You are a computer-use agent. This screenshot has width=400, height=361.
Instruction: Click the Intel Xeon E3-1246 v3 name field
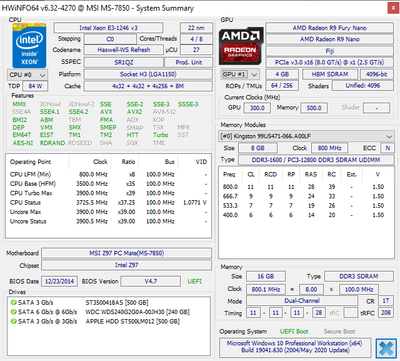pyautogui.click(x=108, y=28)
